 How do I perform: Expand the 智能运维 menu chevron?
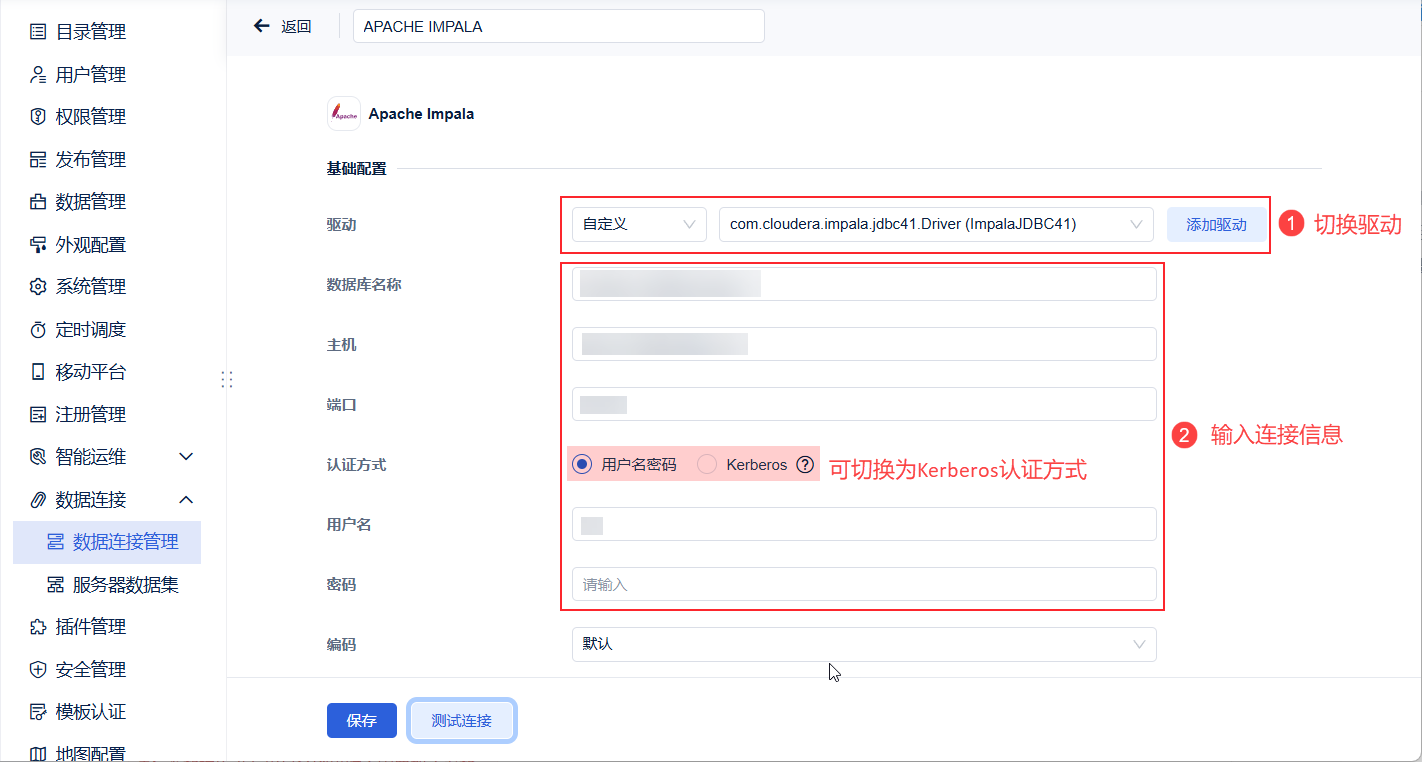click(186, 457)
